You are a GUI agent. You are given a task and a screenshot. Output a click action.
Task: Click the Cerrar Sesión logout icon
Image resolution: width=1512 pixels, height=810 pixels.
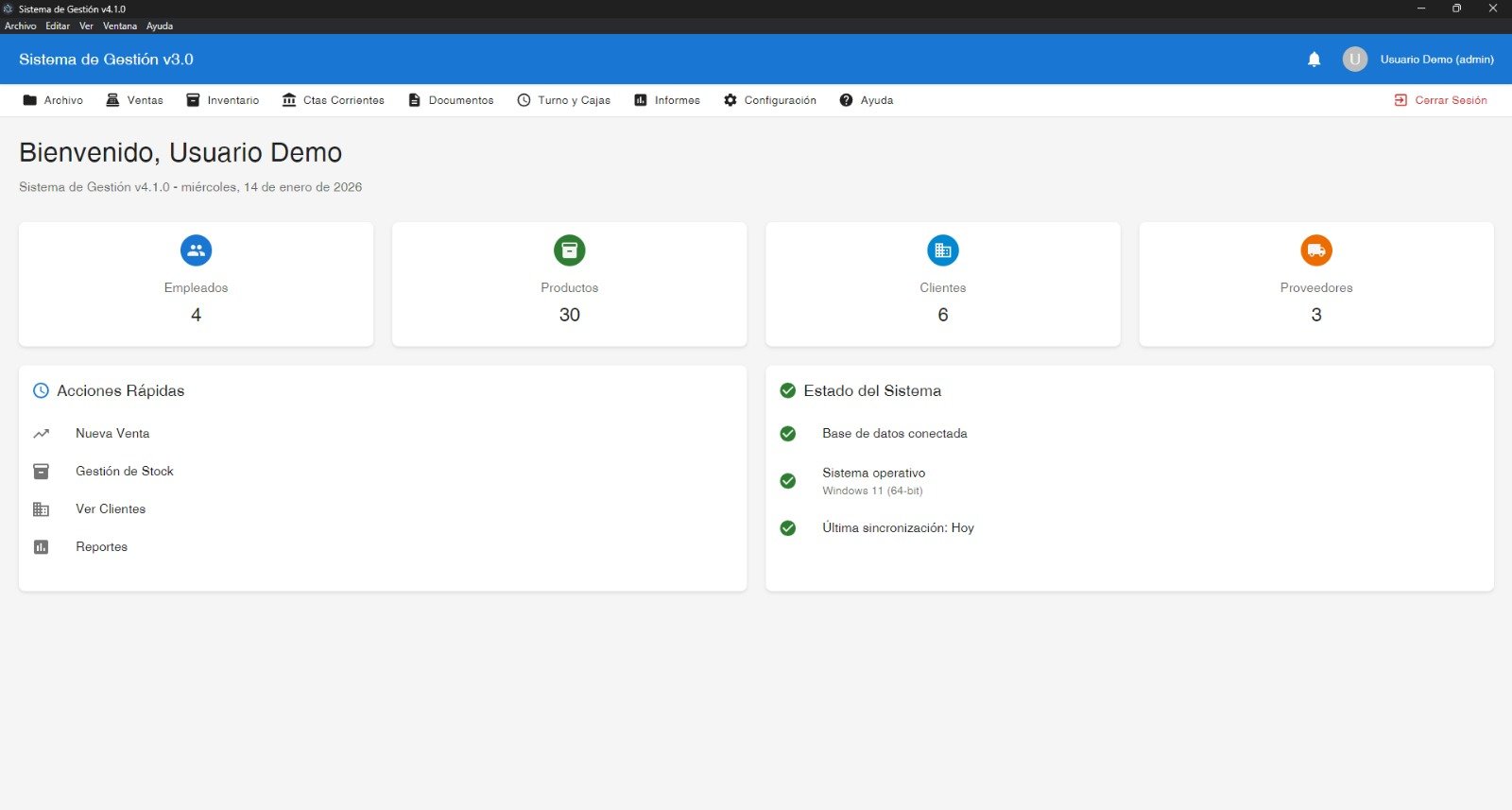[x=1400, y=100]
